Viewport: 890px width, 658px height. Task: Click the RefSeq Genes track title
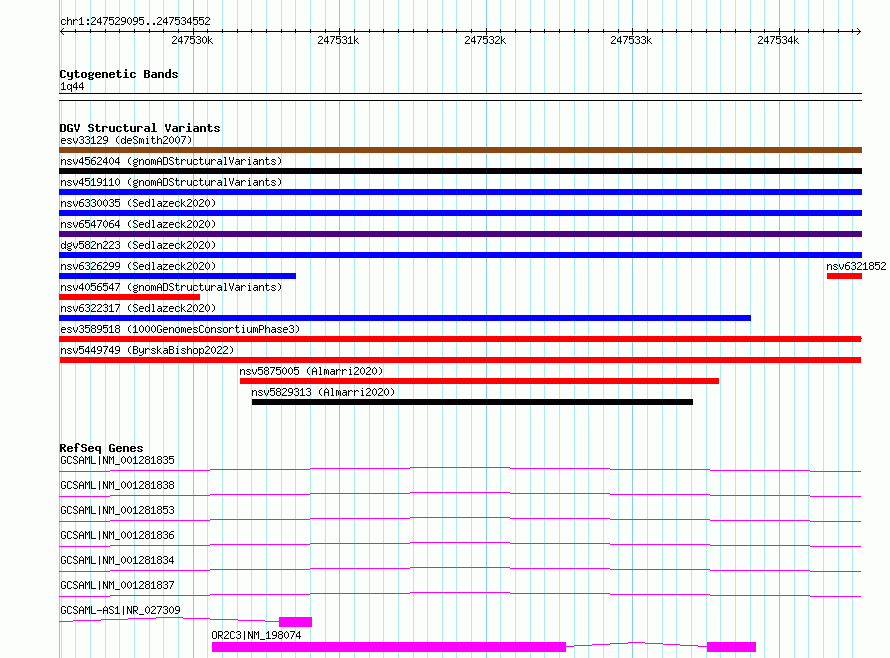pyautogui.click(x=101, y=448)
